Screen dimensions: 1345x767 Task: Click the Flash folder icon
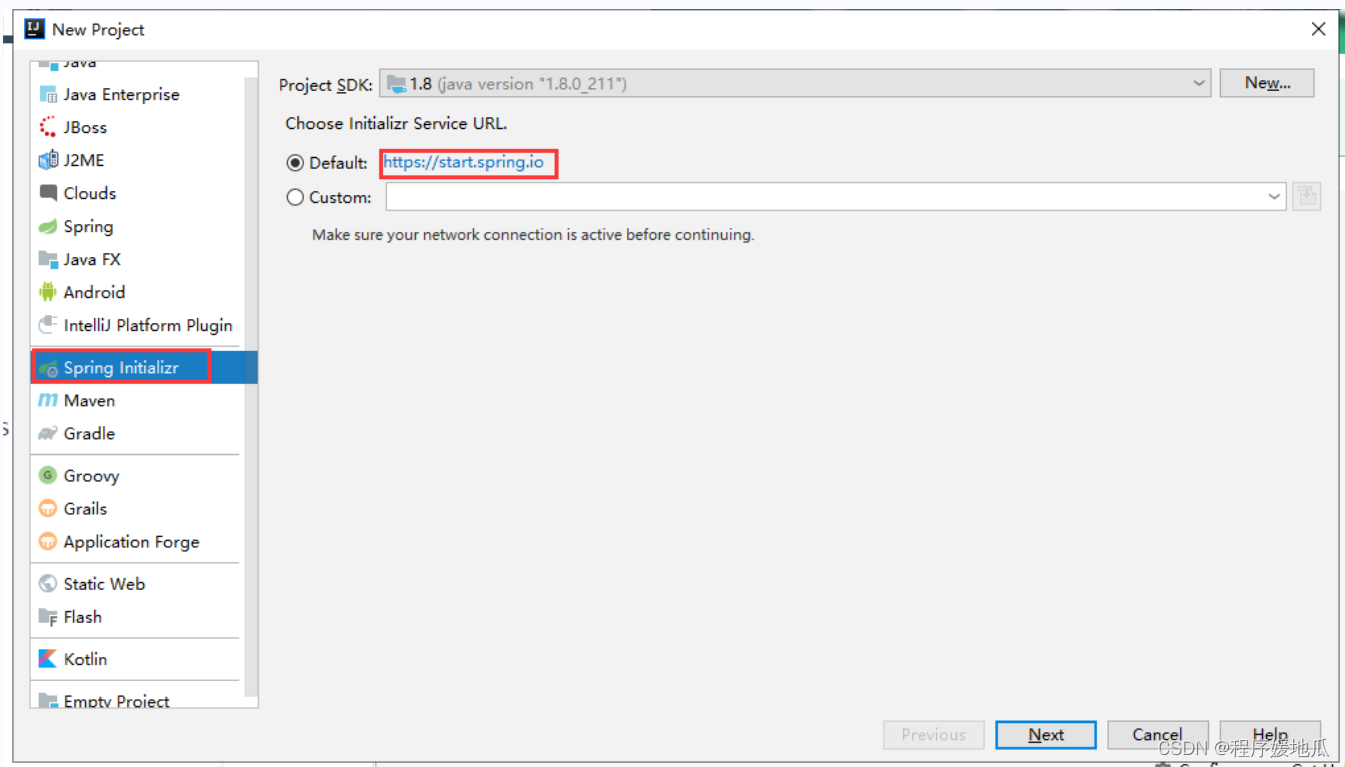tap(47, 617)
